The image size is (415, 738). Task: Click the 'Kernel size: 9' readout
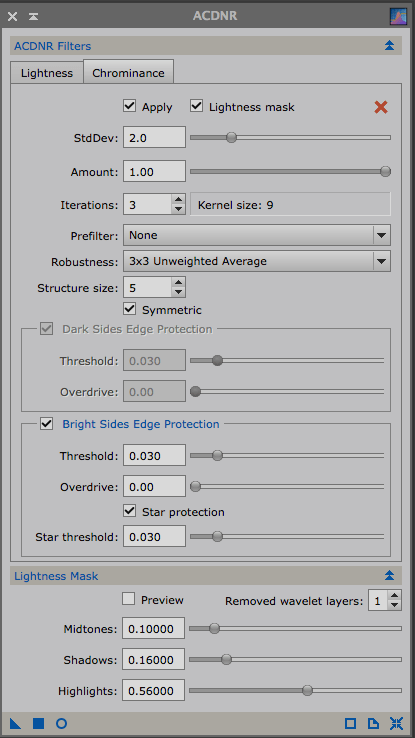coord(290,205)
